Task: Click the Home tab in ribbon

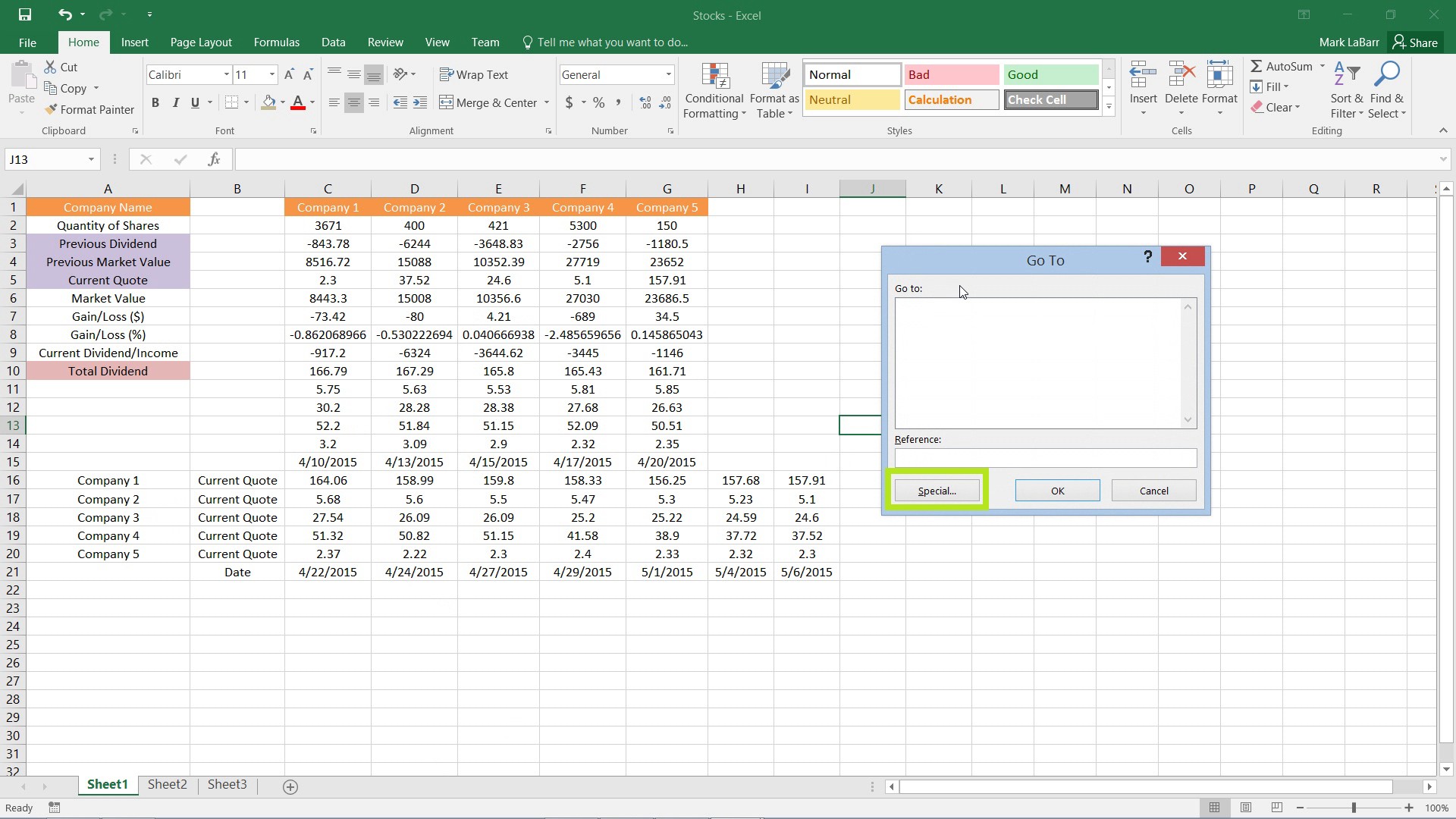Action: (83, 42)
